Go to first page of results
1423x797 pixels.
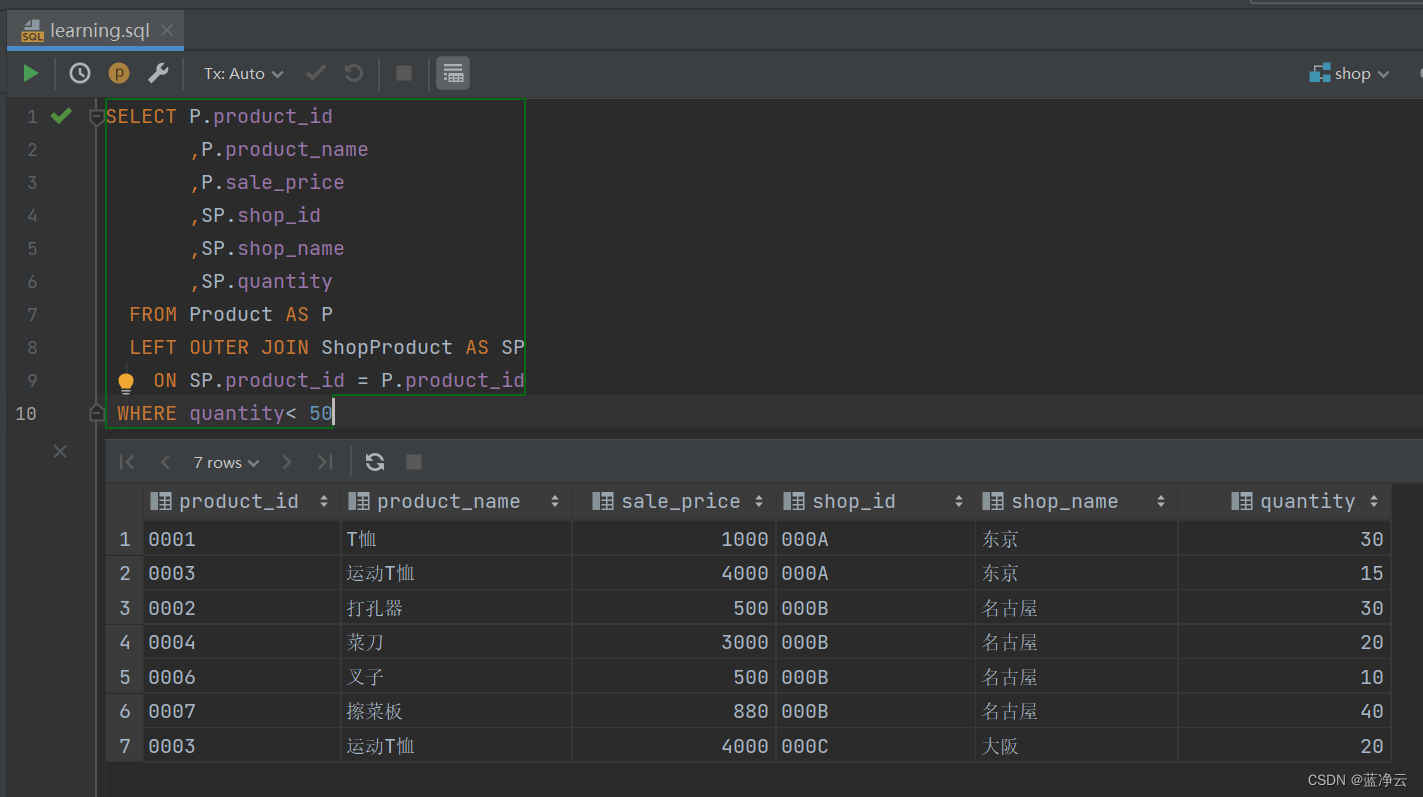click(x=127, y=462)
